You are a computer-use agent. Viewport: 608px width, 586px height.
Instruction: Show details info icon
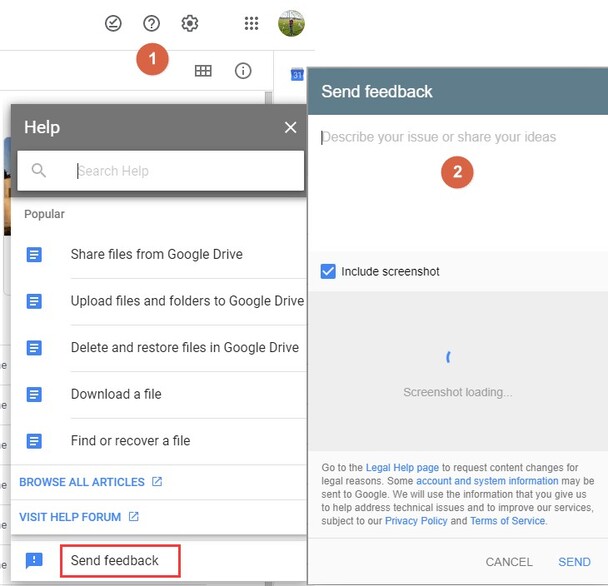pos(243,71)
